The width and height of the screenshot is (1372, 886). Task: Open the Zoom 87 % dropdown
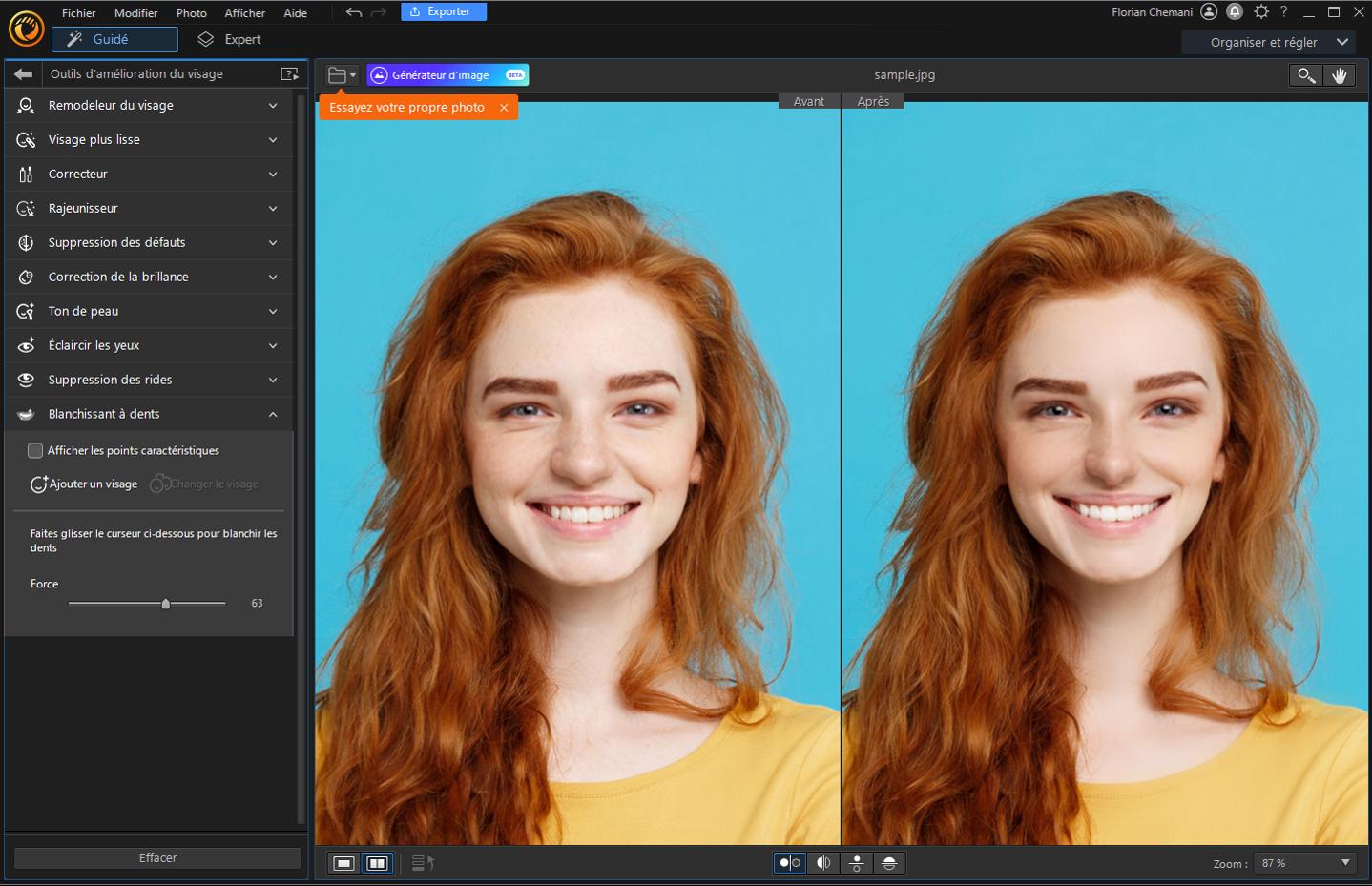pyautogui.click(x=1304, y=863)
